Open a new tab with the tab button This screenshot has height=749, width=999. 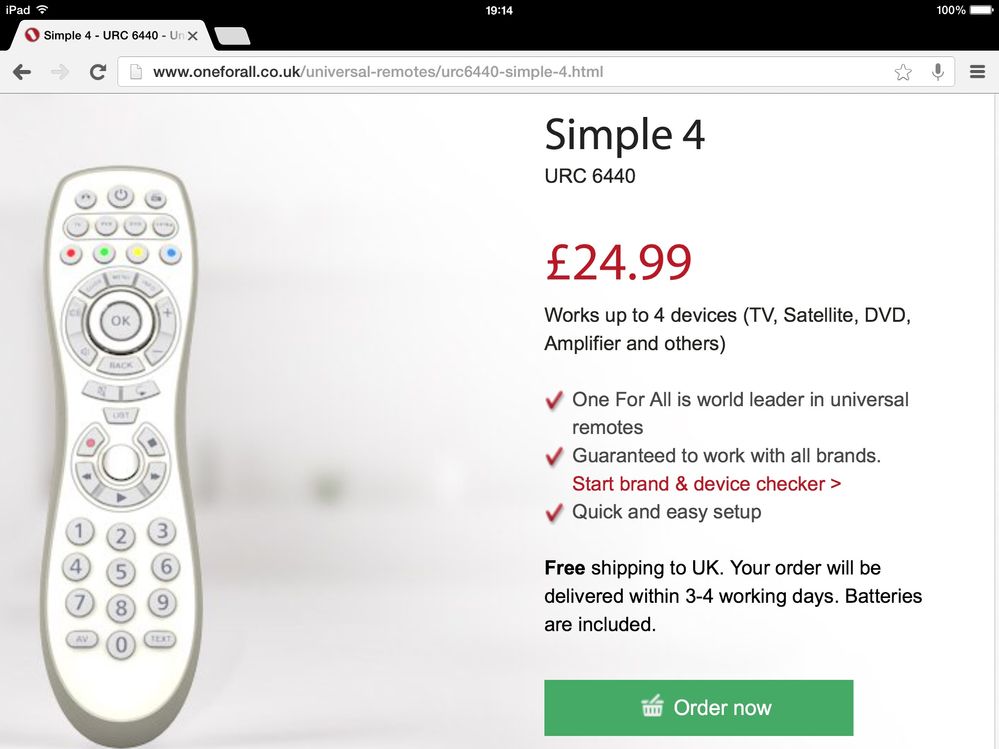233,36
